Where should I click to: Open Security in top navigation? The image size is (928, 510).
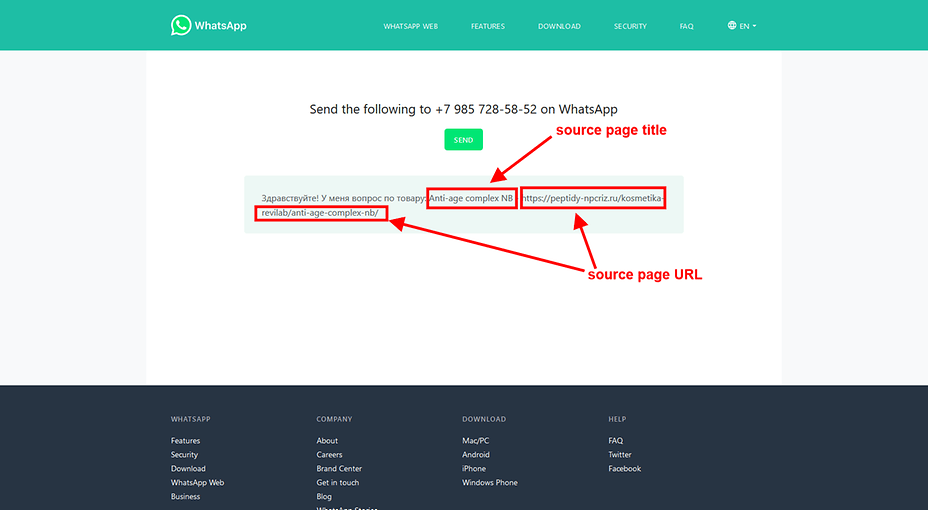(x=630, y=26)
